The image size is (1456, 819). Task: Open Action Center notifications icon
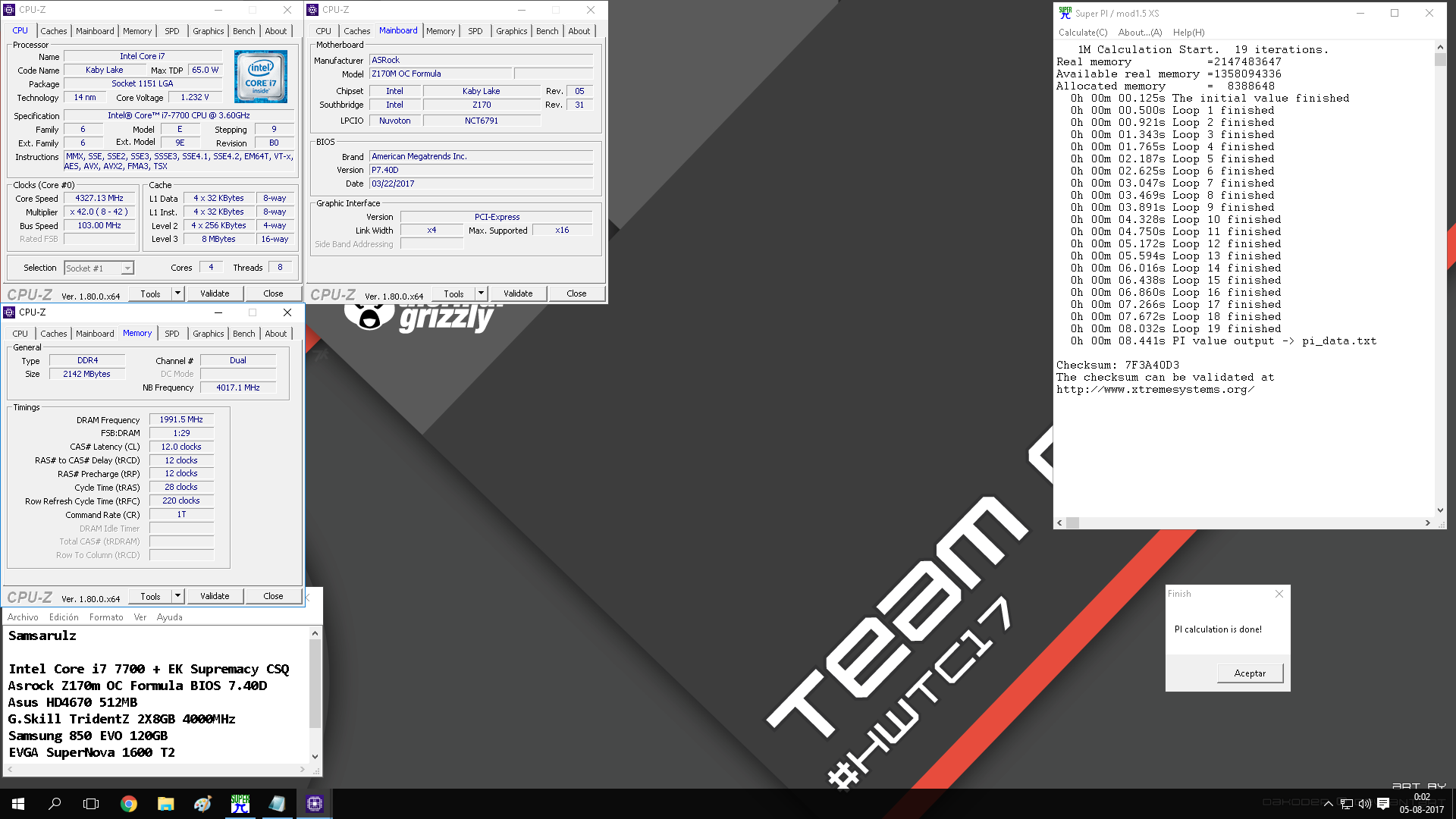pos(1383,804)
